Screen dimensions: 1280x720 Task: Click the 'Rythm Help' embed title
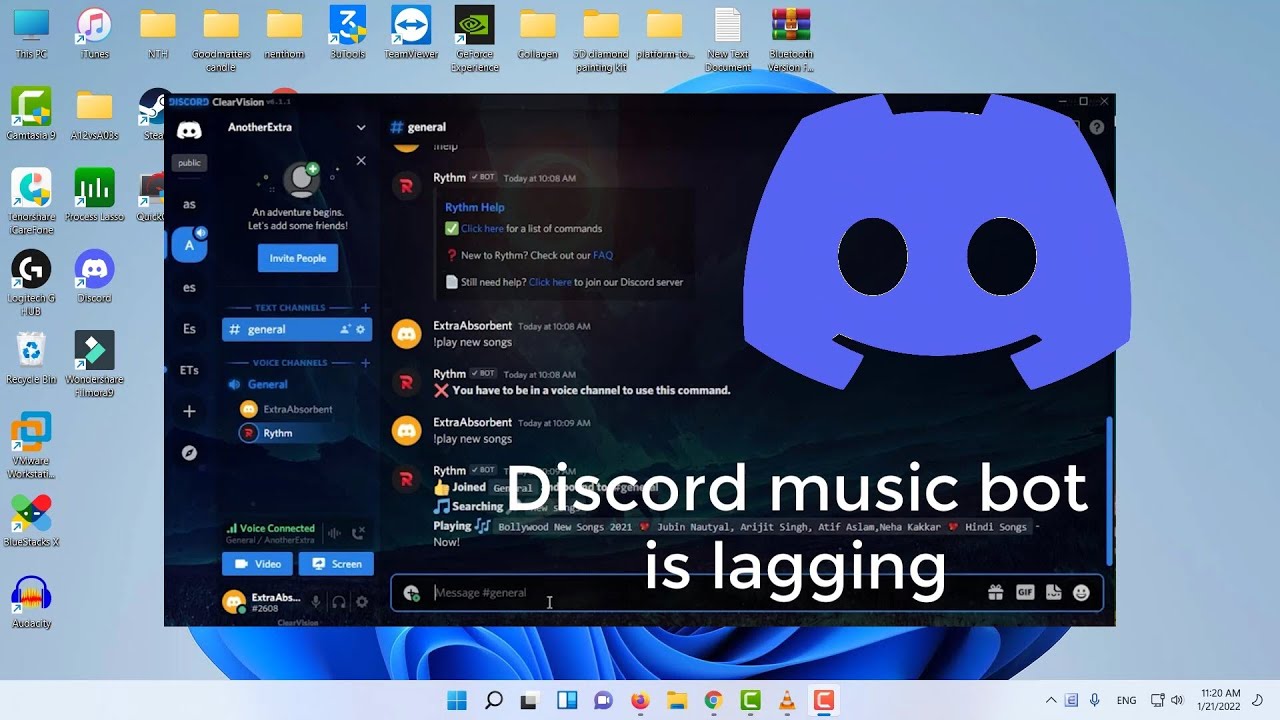click(475, 207)
